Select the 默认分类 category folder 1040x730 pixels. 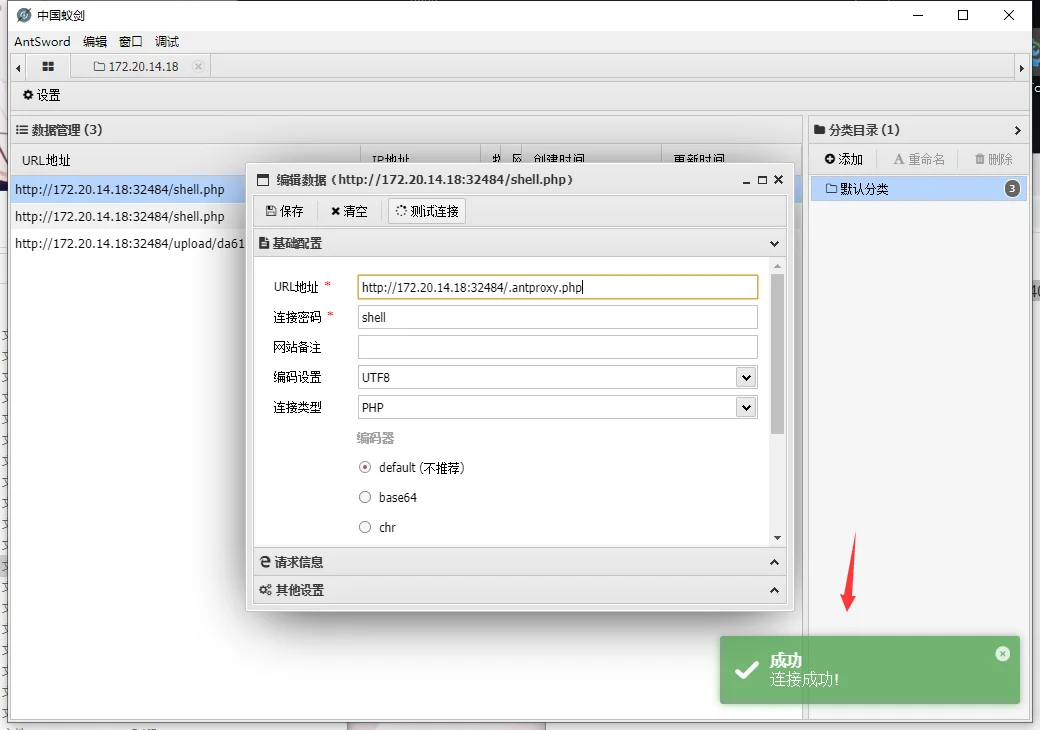[864, 189]
